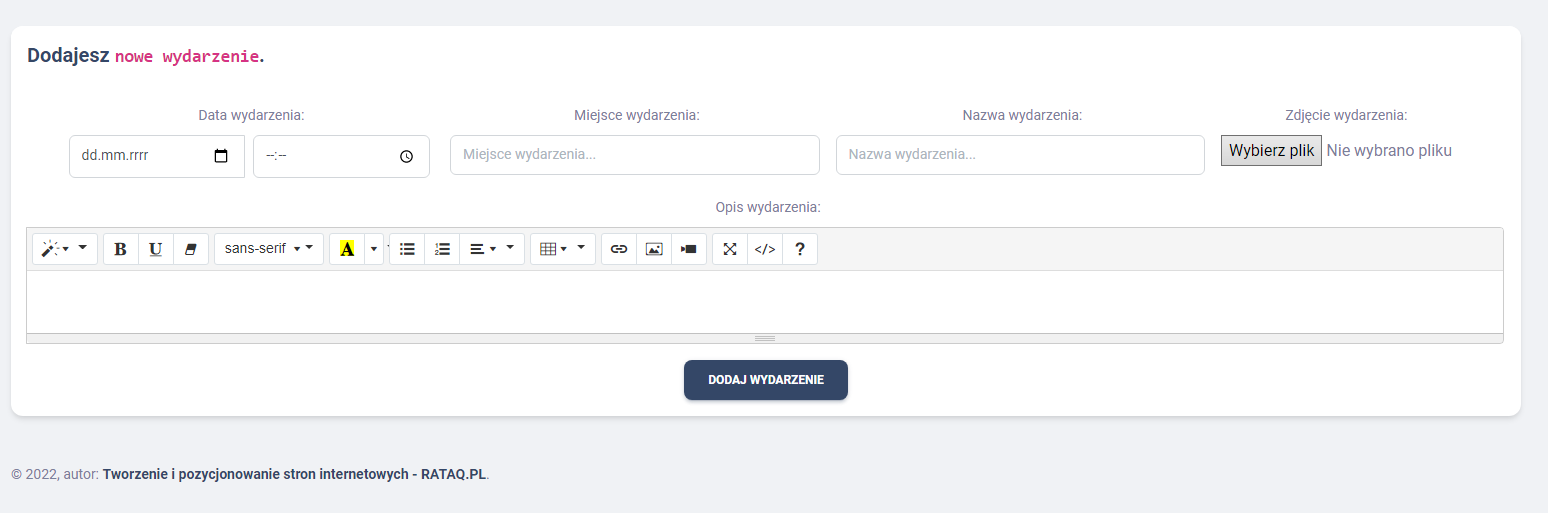Open the sans-serif font family dropdown
Screen dimensions: 1548x513
(x=269, y=249)
